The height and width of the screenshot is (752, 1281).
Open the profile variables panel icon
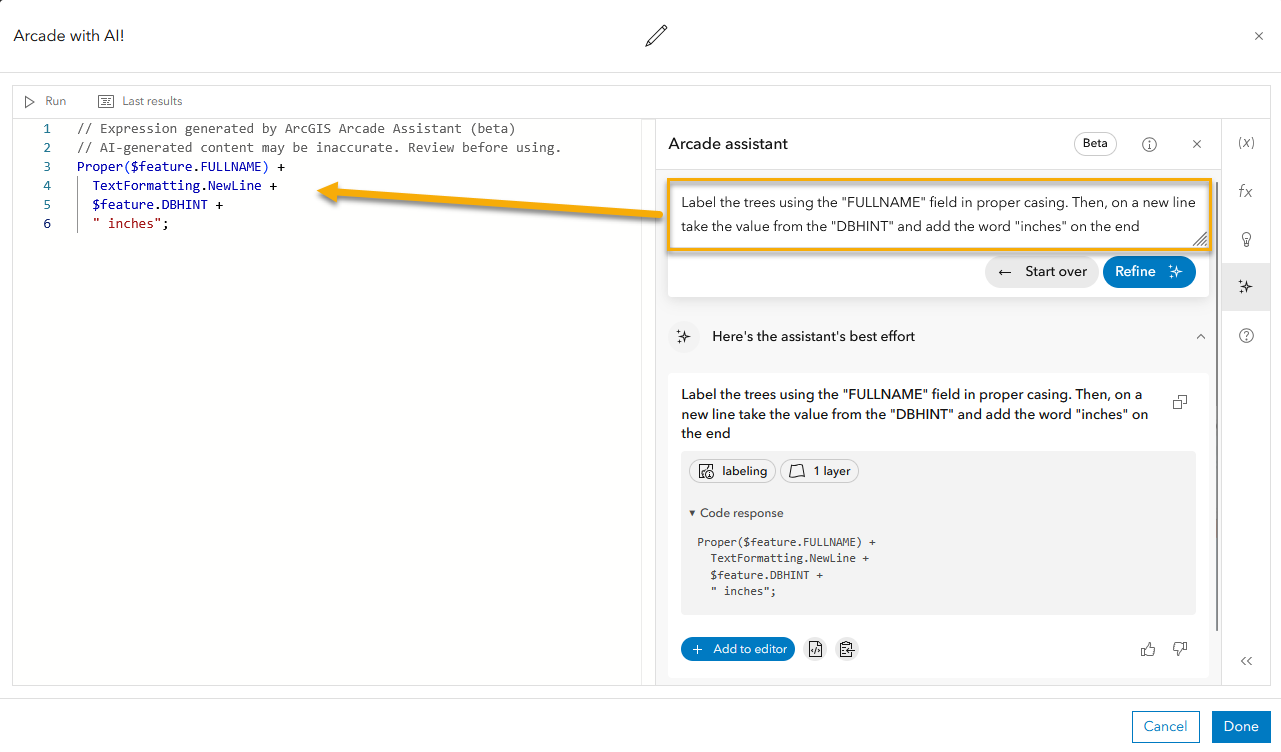(x=1246, y=143)
